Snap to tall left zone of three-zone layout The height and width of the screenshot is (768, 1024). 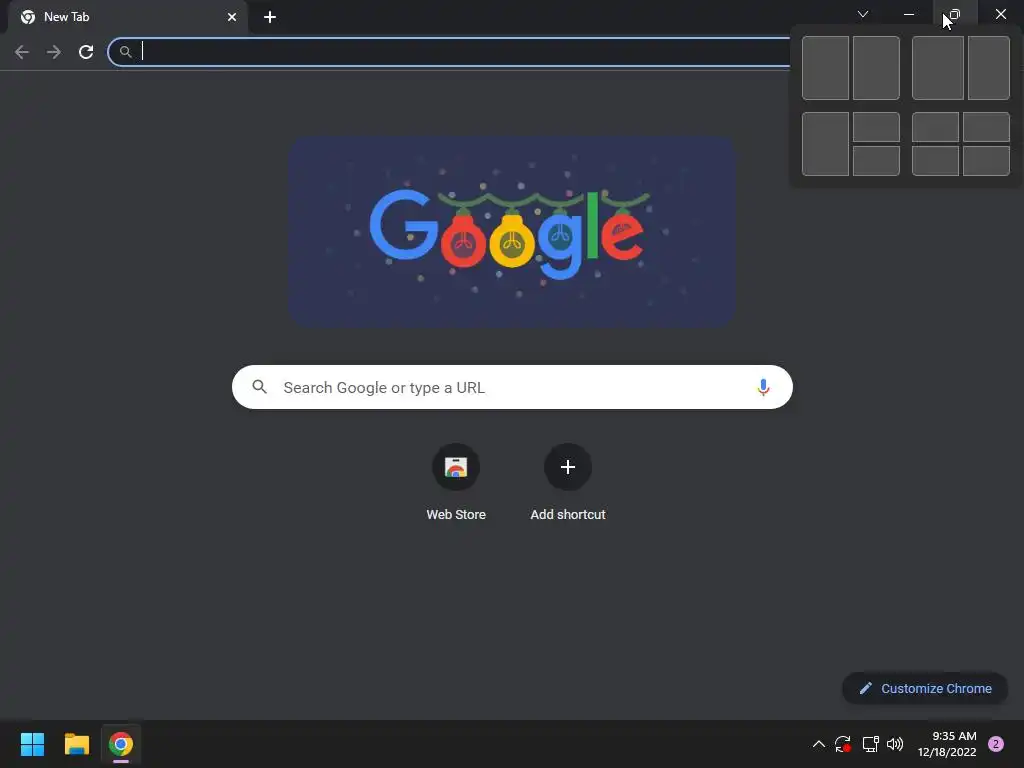825,144
